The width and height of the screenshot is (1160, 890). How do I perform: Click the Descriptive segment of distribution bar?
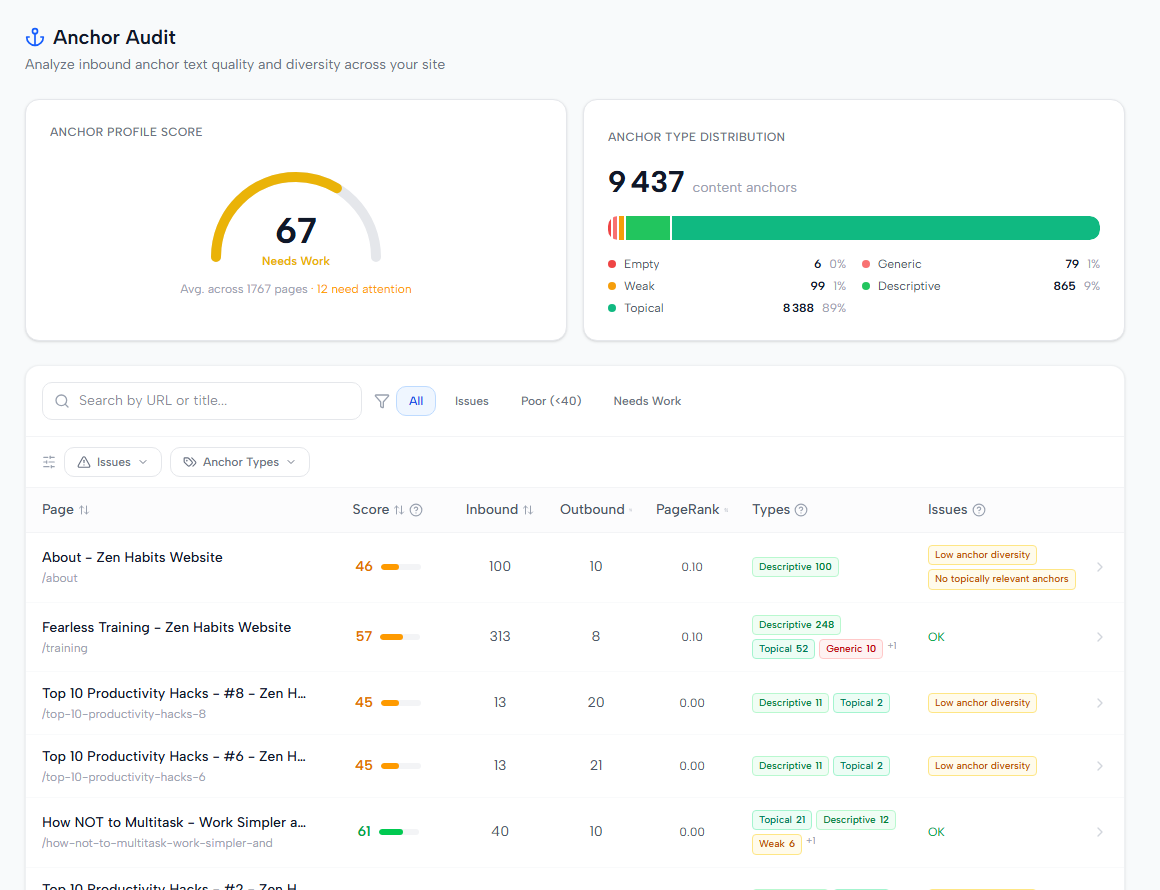(x=647, y=228)
